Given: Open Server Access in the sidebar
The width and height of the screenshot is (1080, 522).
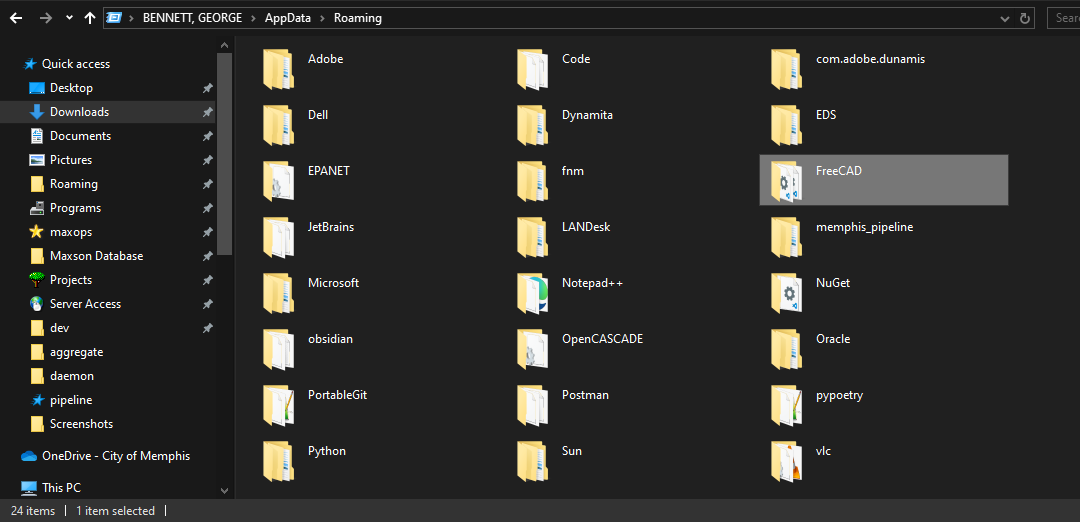Looking at the screenshot, I should (85, 304).
